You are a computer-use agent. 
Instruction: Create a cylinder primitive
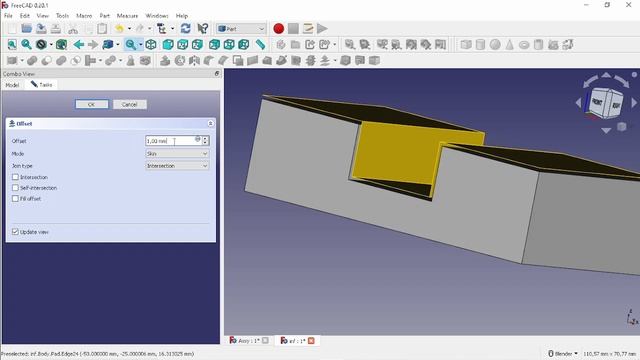[x=480, y=44]
